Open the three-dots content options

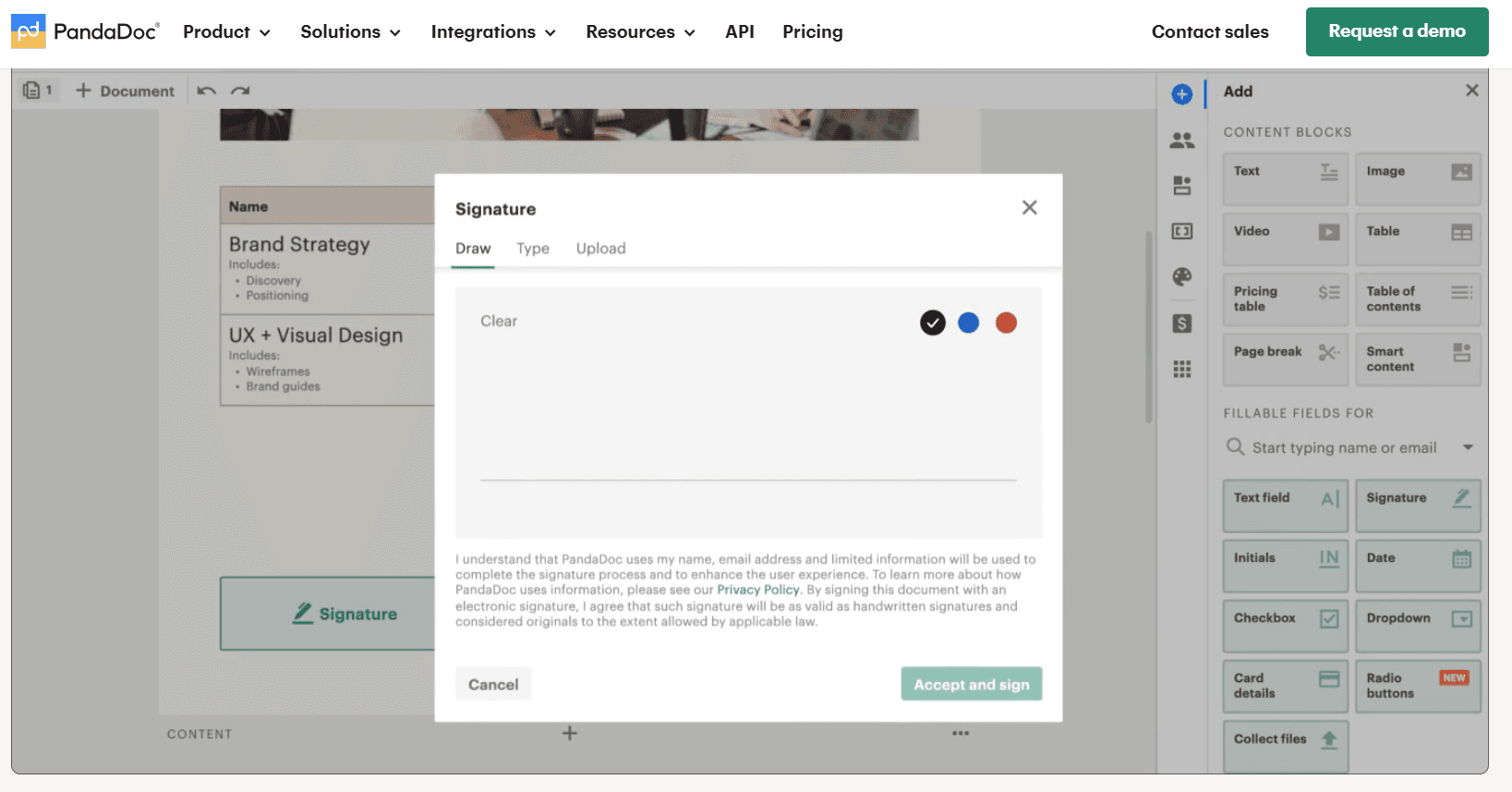pyautogui.click(x=961, y=733)
